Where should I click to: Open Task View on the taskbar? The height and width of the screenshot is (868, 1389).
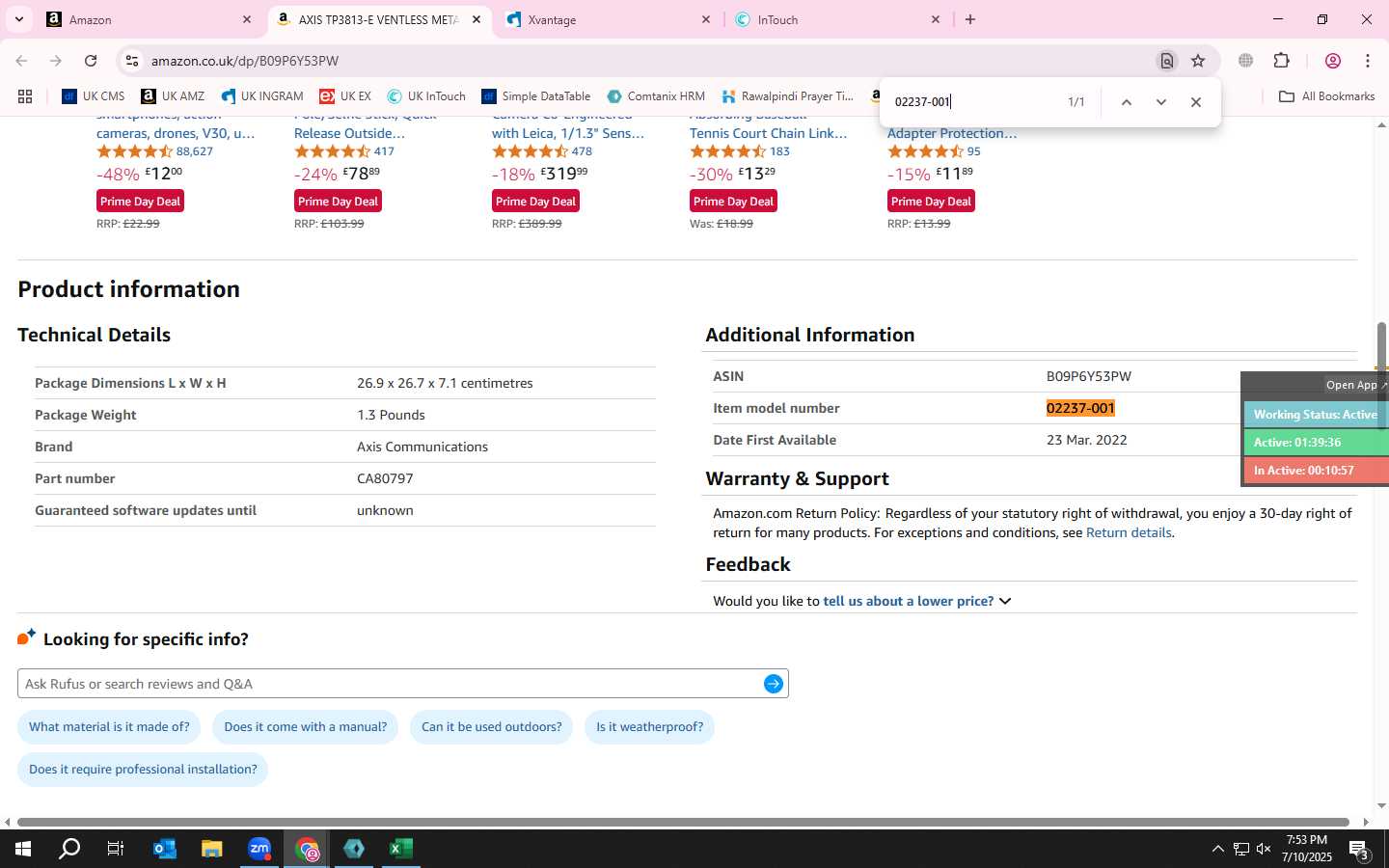(x=116, y=849)
